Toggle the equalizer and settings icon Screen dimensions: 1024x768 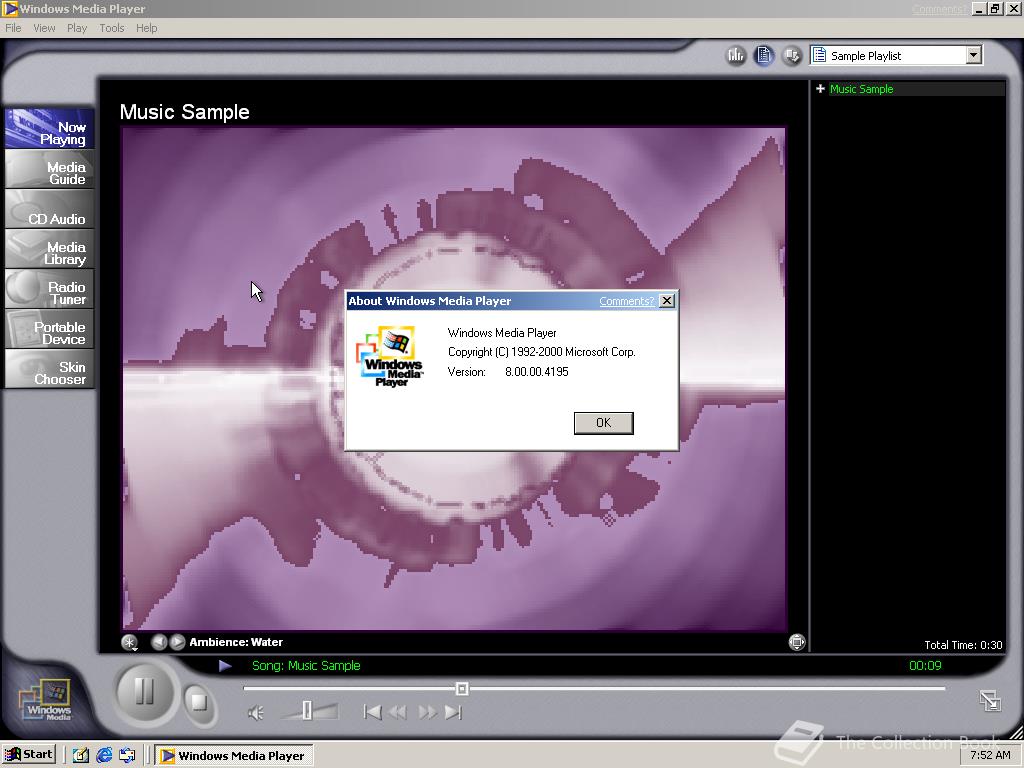(x=736, y=56)
